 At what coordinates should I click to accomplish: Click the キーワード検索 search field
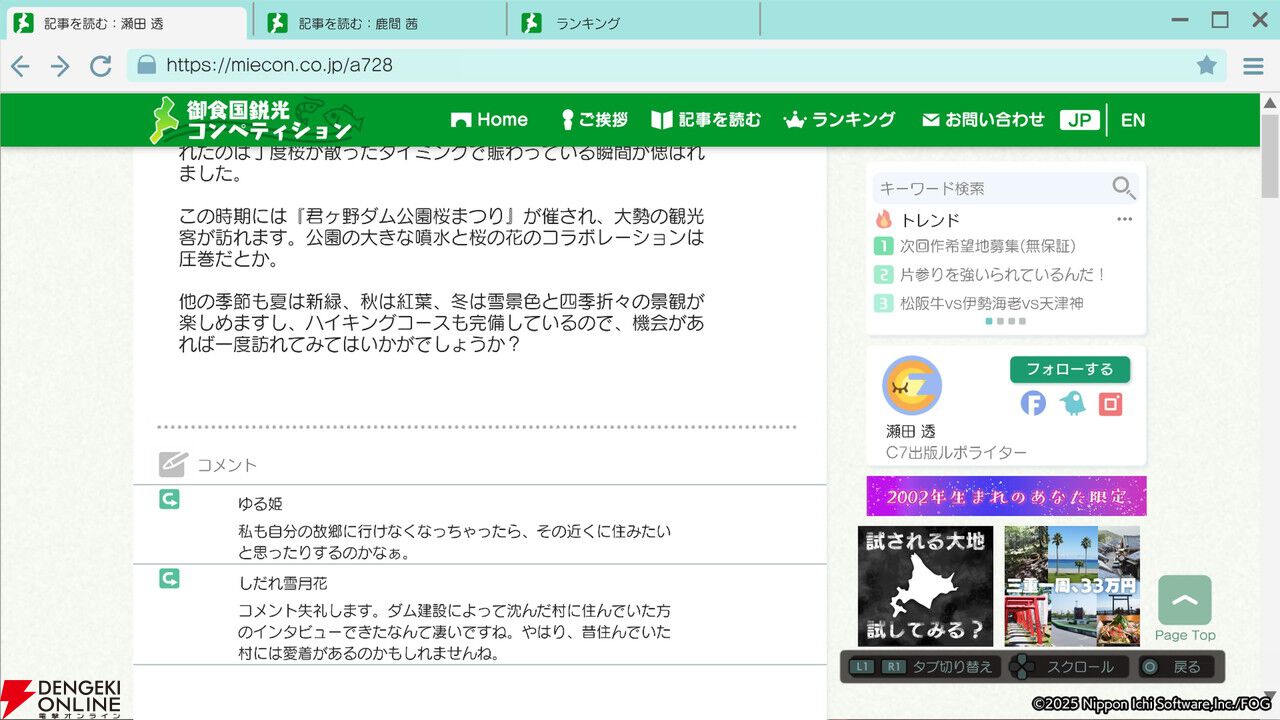coord(990,188)
